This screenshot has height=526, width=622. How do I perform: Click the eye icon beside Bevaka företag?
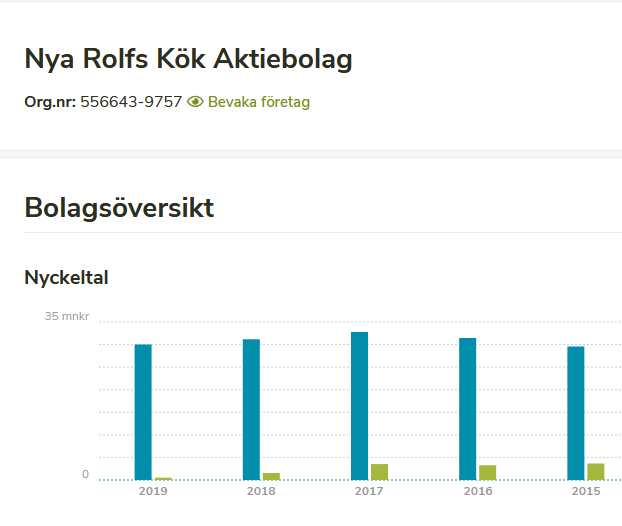195,102
